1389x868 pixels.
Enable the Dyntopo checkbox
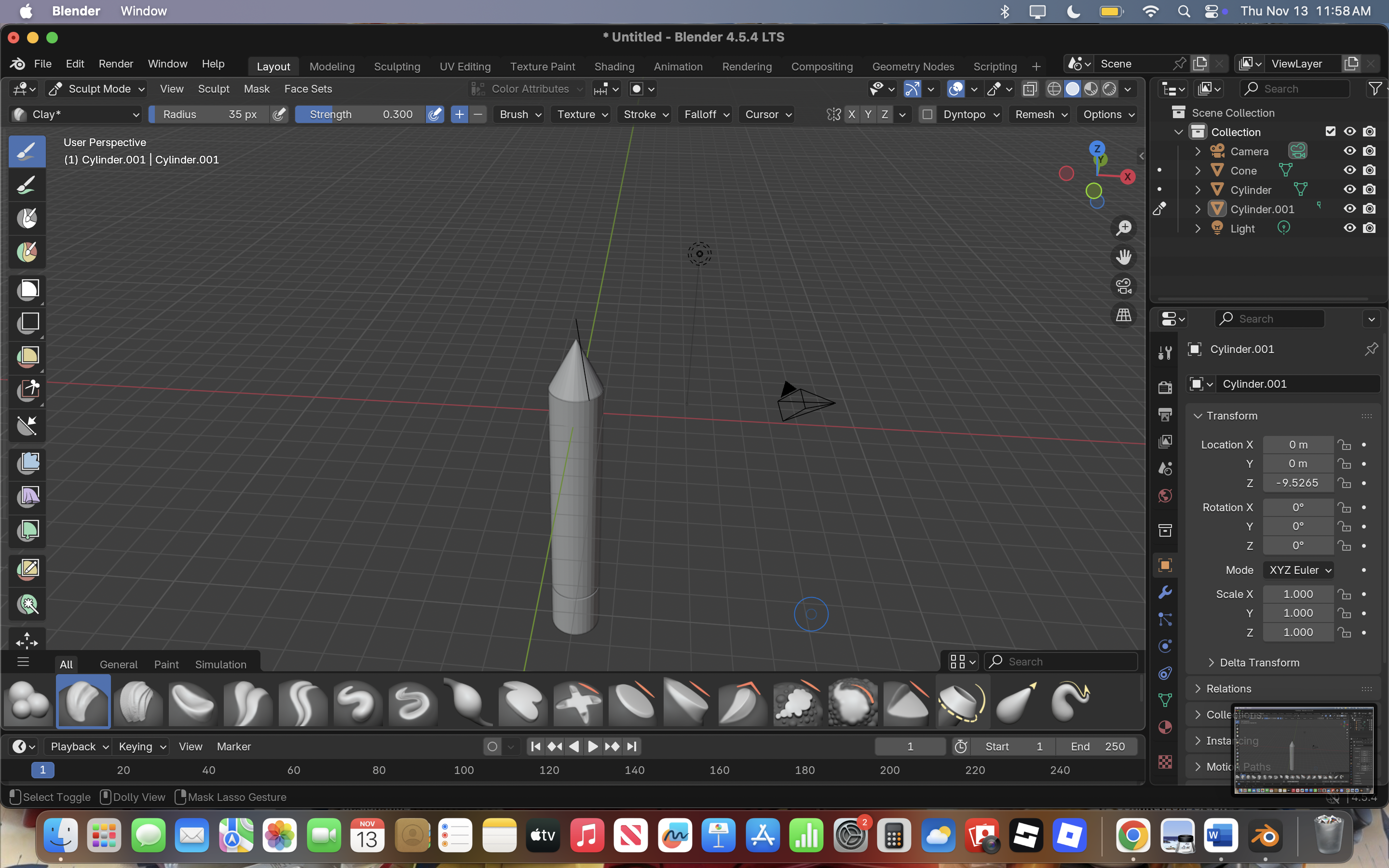pos(927,114)
